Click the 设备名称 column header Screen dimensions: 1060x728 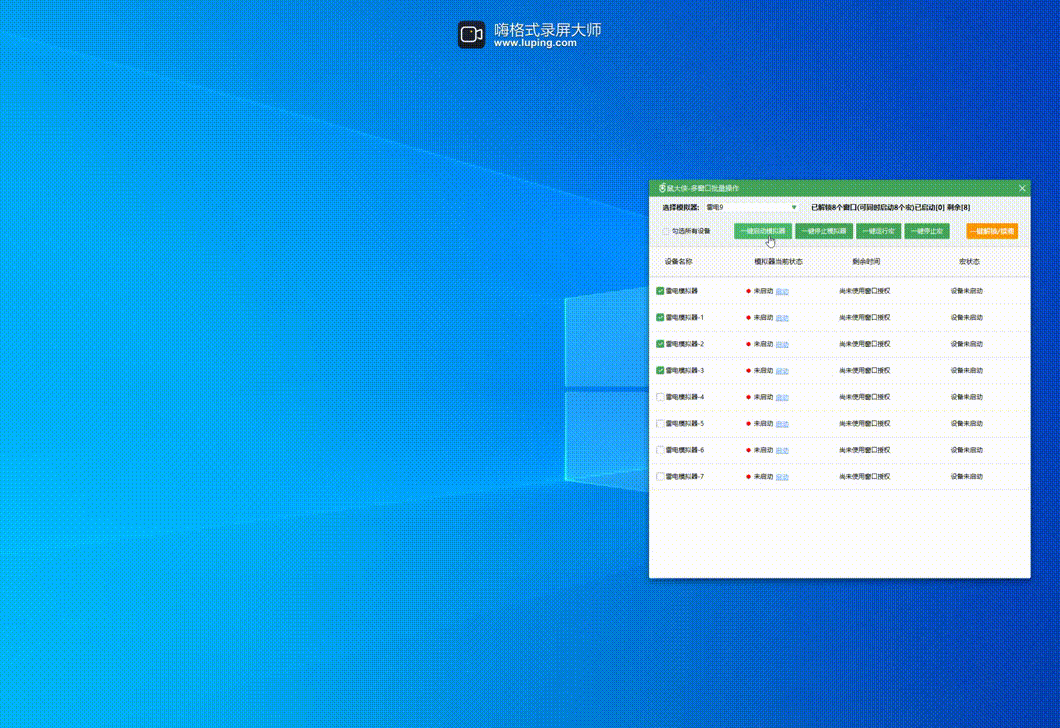pyautogui.click(x=678, y=262)
